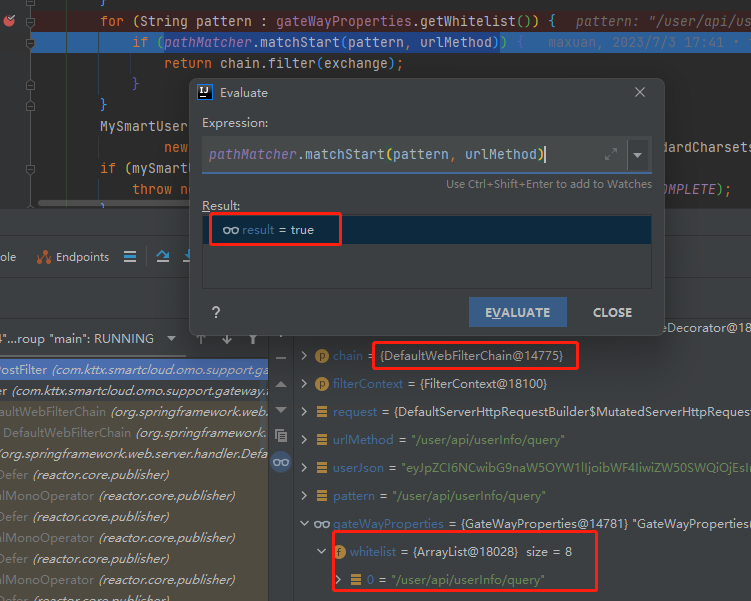Expand the whitelist element 0 entry
This screenshot has height=601, width=751.
(x=338, y=580)
